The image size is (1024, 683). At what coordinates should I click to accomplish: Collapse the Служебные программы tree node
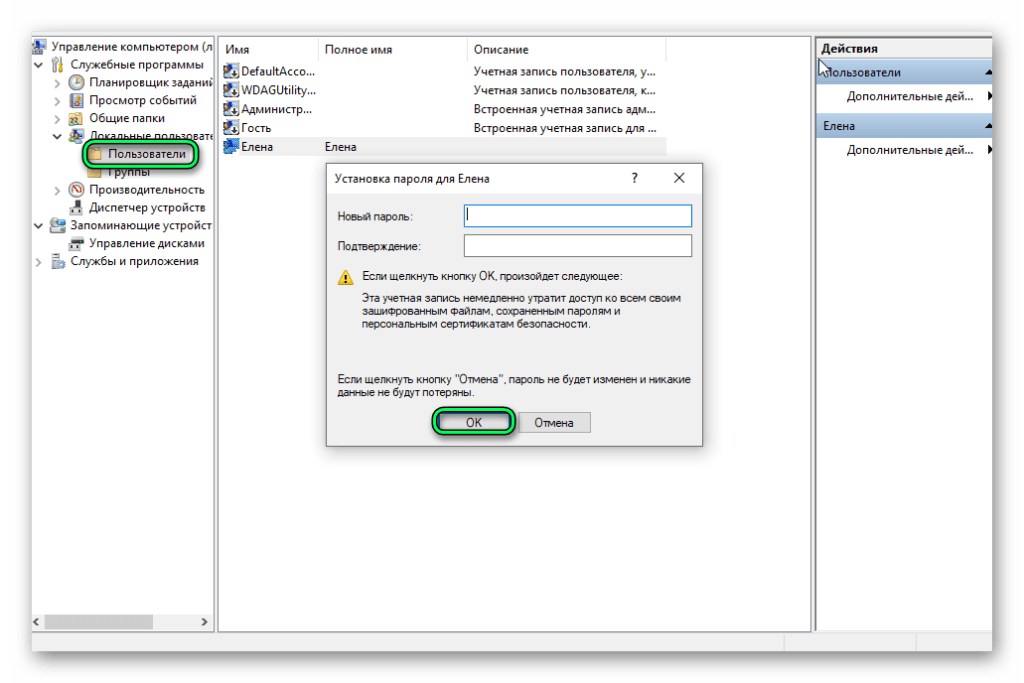(39, 65)
